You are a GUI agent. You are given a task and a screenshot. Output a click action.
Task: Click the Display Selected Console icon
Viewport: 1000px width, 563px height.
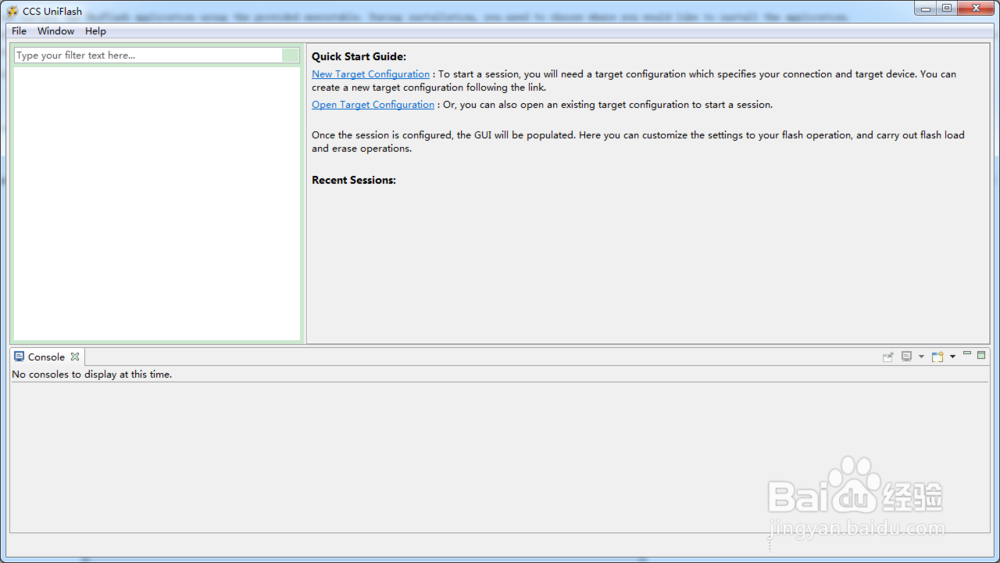(x=906, y=356)
